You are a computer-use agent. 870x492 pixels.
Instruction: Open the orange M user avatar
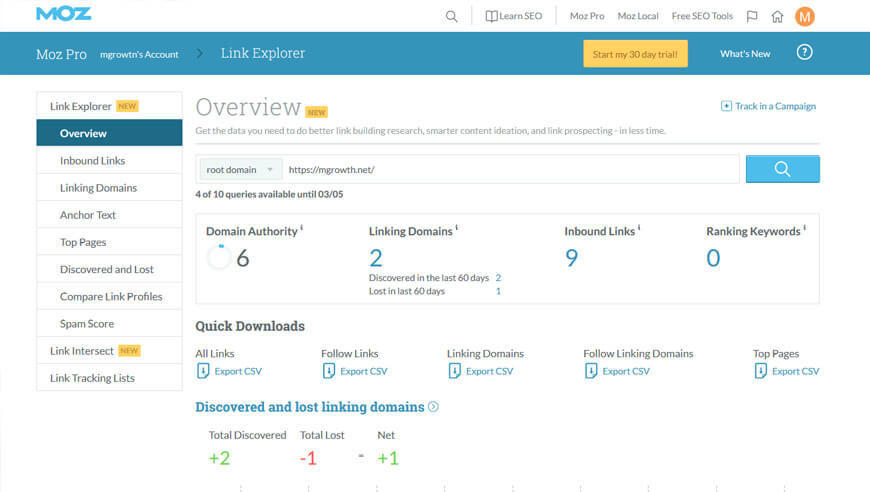pos(805,16)
